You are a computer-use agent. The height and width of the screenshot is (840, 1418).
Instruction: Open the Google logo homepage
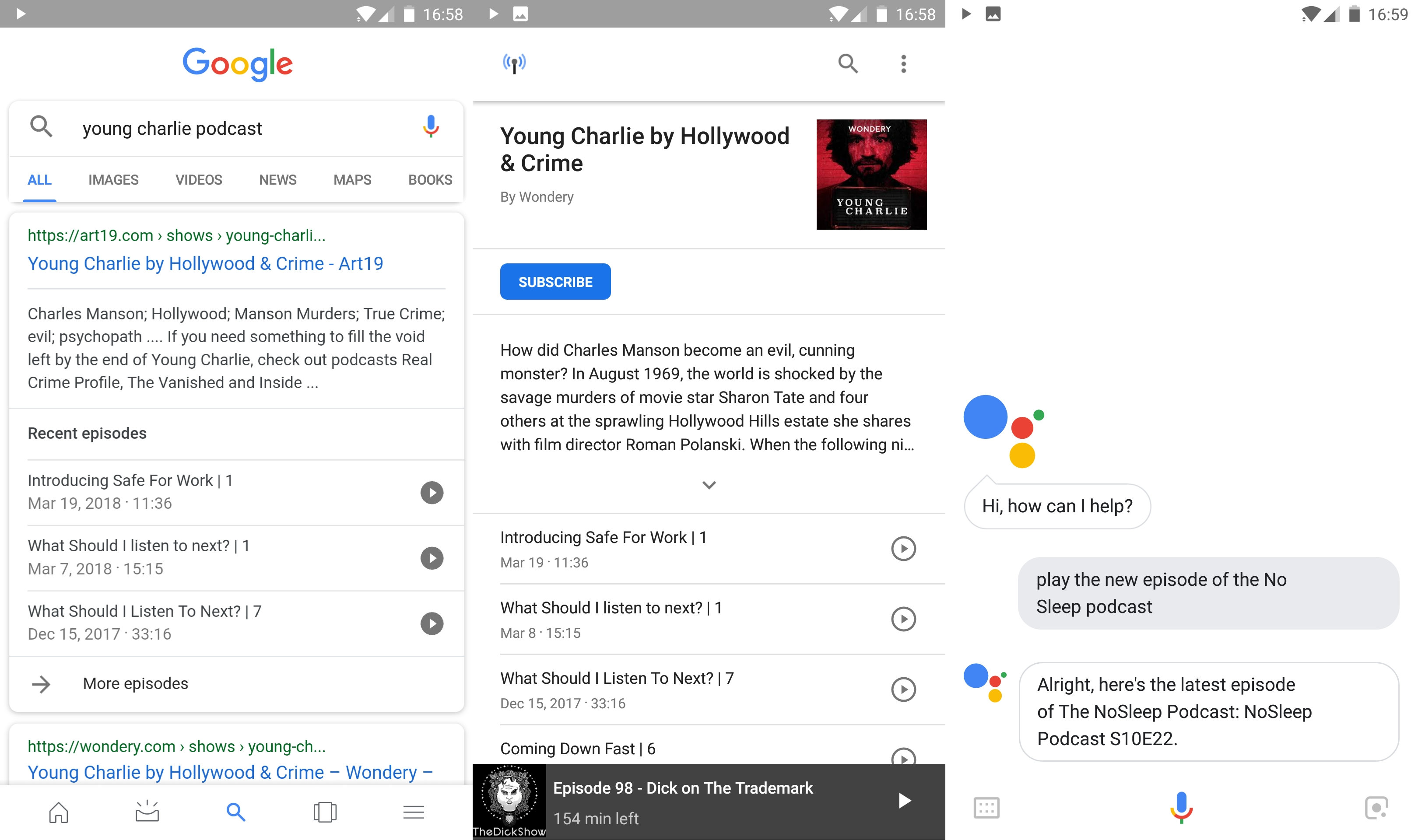[237, 64]
